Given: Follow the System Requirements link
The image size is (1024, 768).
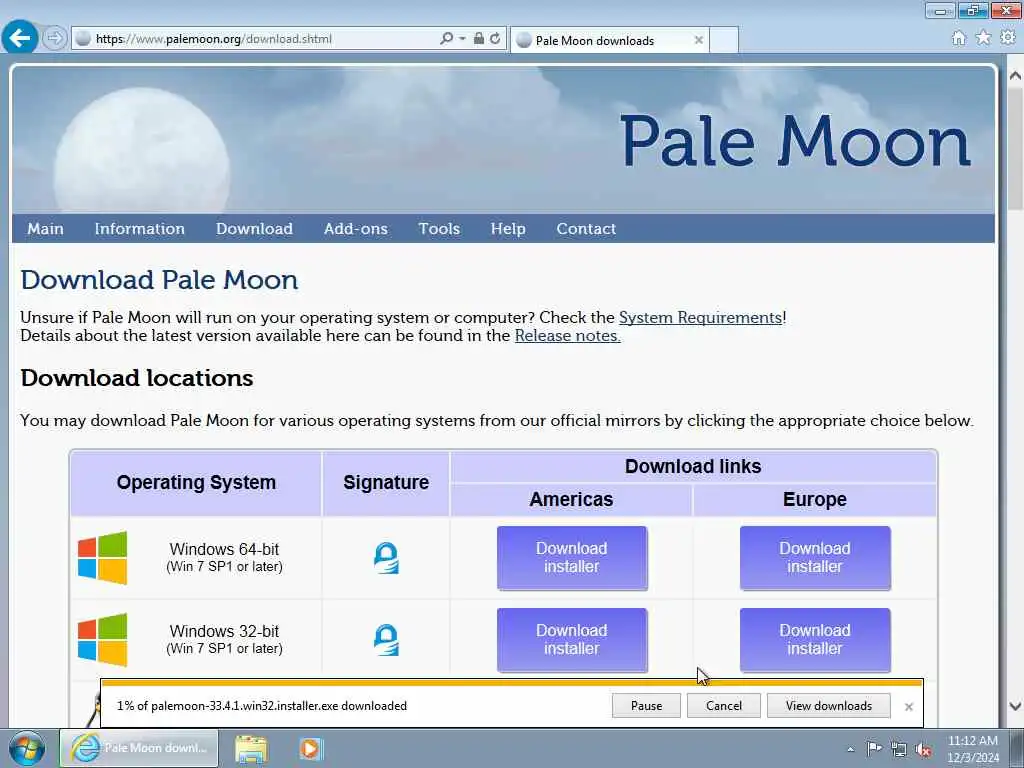Looking at the screenshot, I should [x=700, y=317].
